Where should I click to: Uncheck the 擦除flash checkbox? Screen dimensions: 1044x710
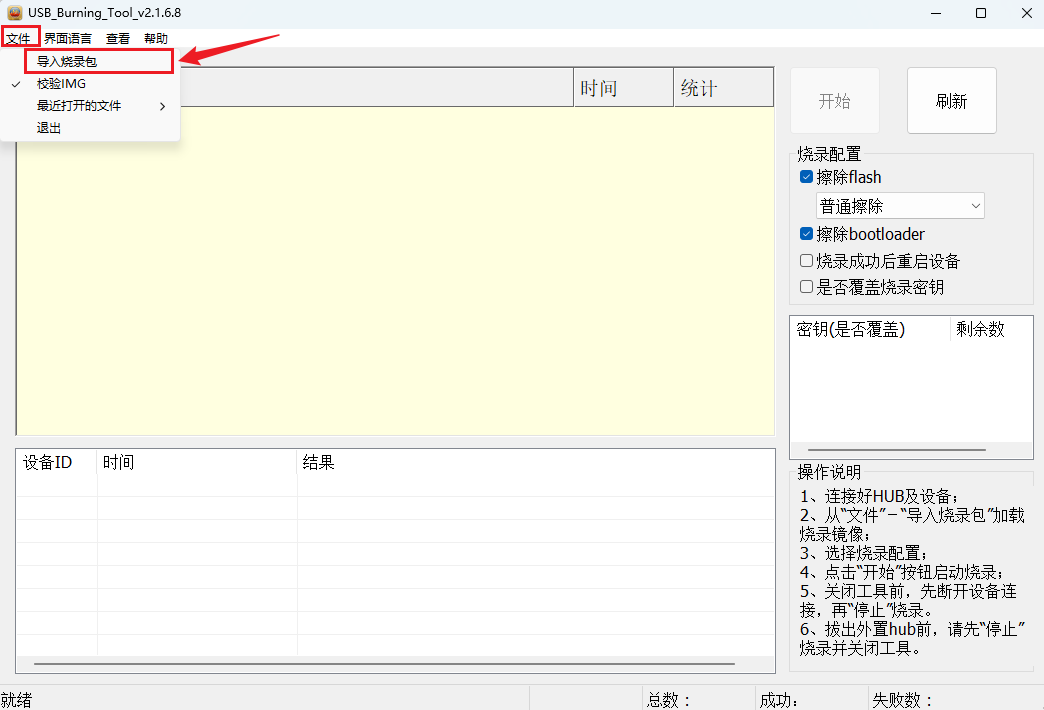[x=806, y=178]
